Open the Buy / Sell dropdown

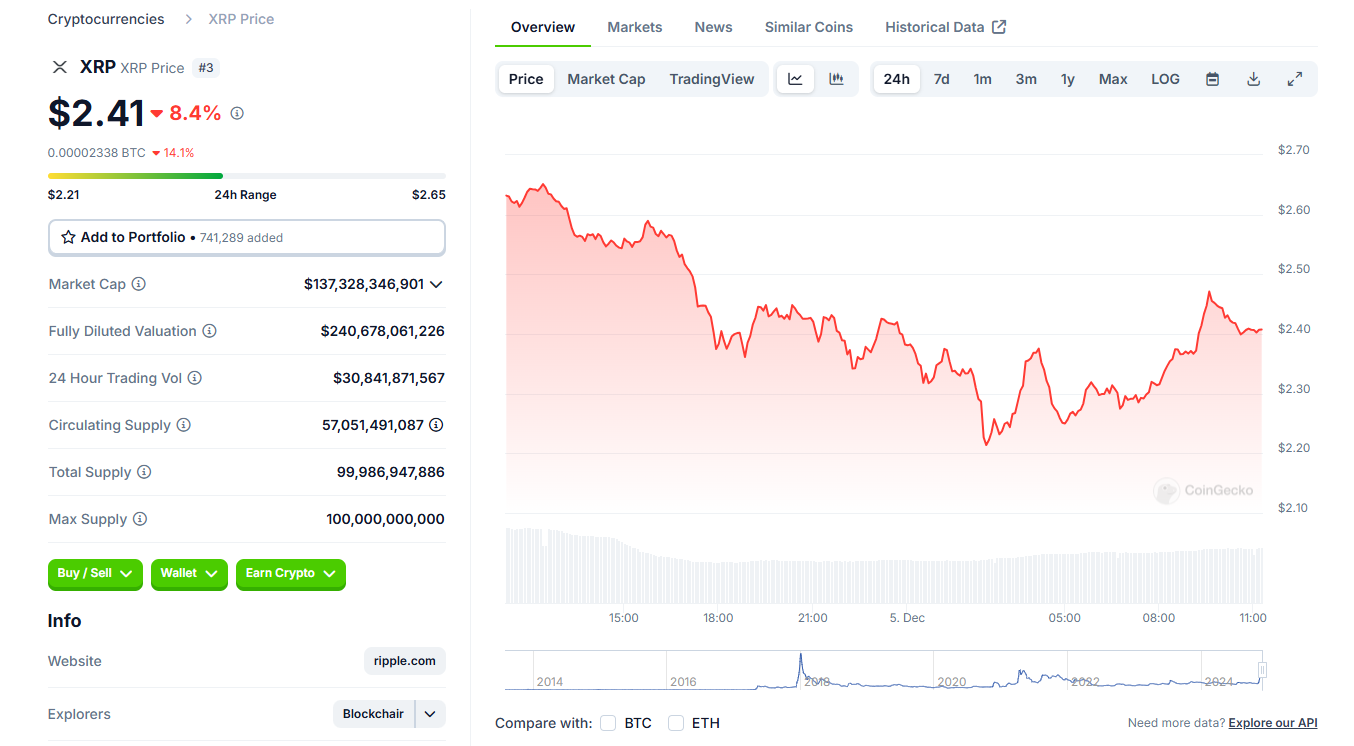[x=95, y=573]
